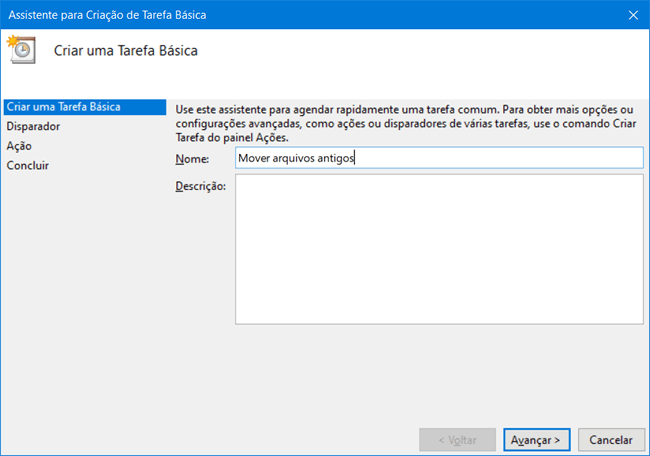Click the wizard instructions paragraph

pyautogui.click(x=405, y=122)
